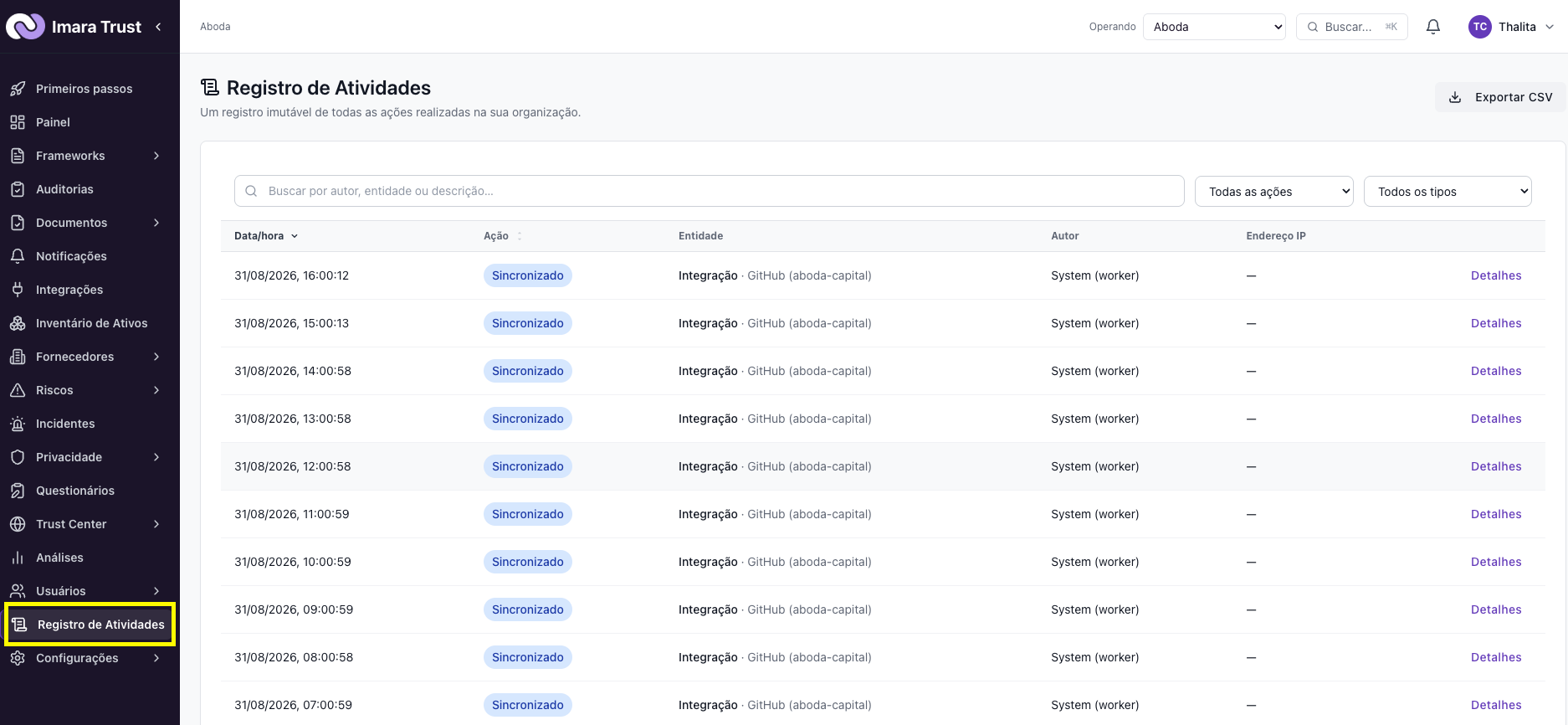Click the Auditorias clipboard icon
This screenshot has height=725, width=1568.
pos(18,189)
